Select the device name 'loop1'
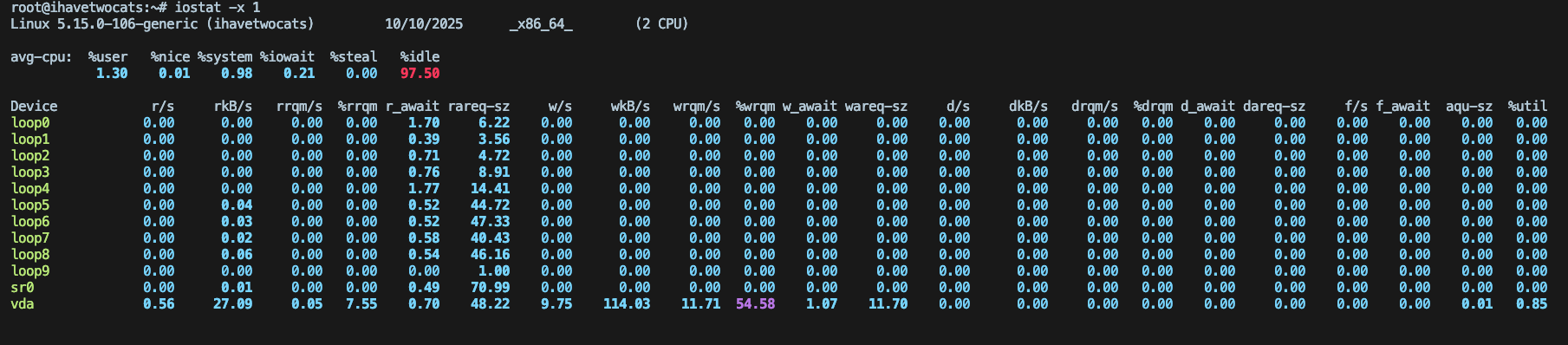 [x=30, y=140]
